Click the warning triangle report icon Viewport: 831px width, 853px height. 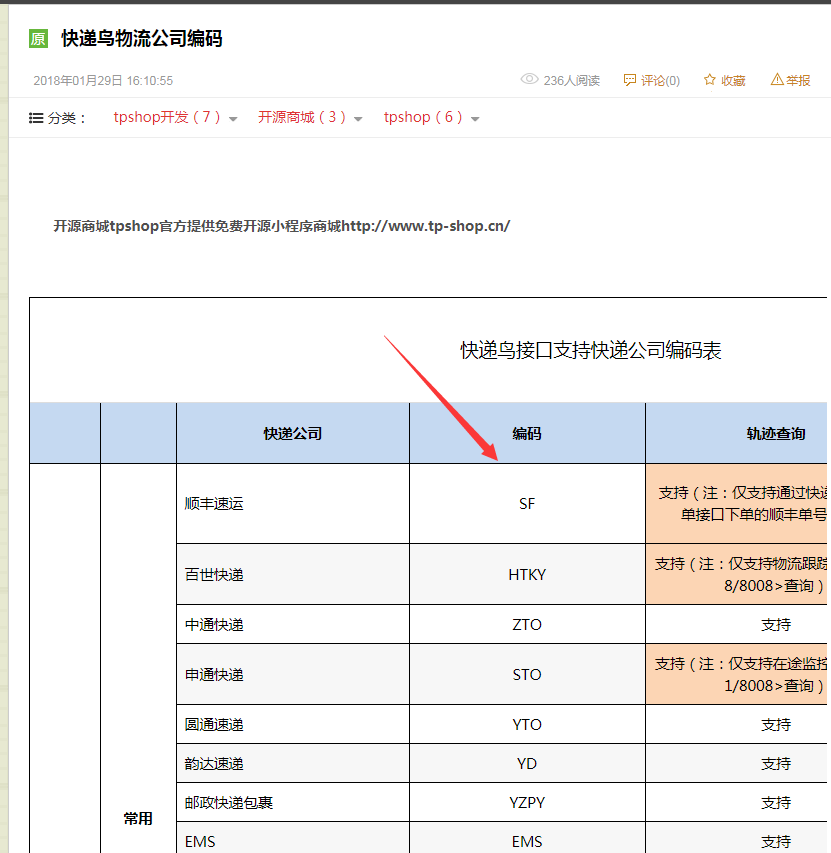pos(776,80)
